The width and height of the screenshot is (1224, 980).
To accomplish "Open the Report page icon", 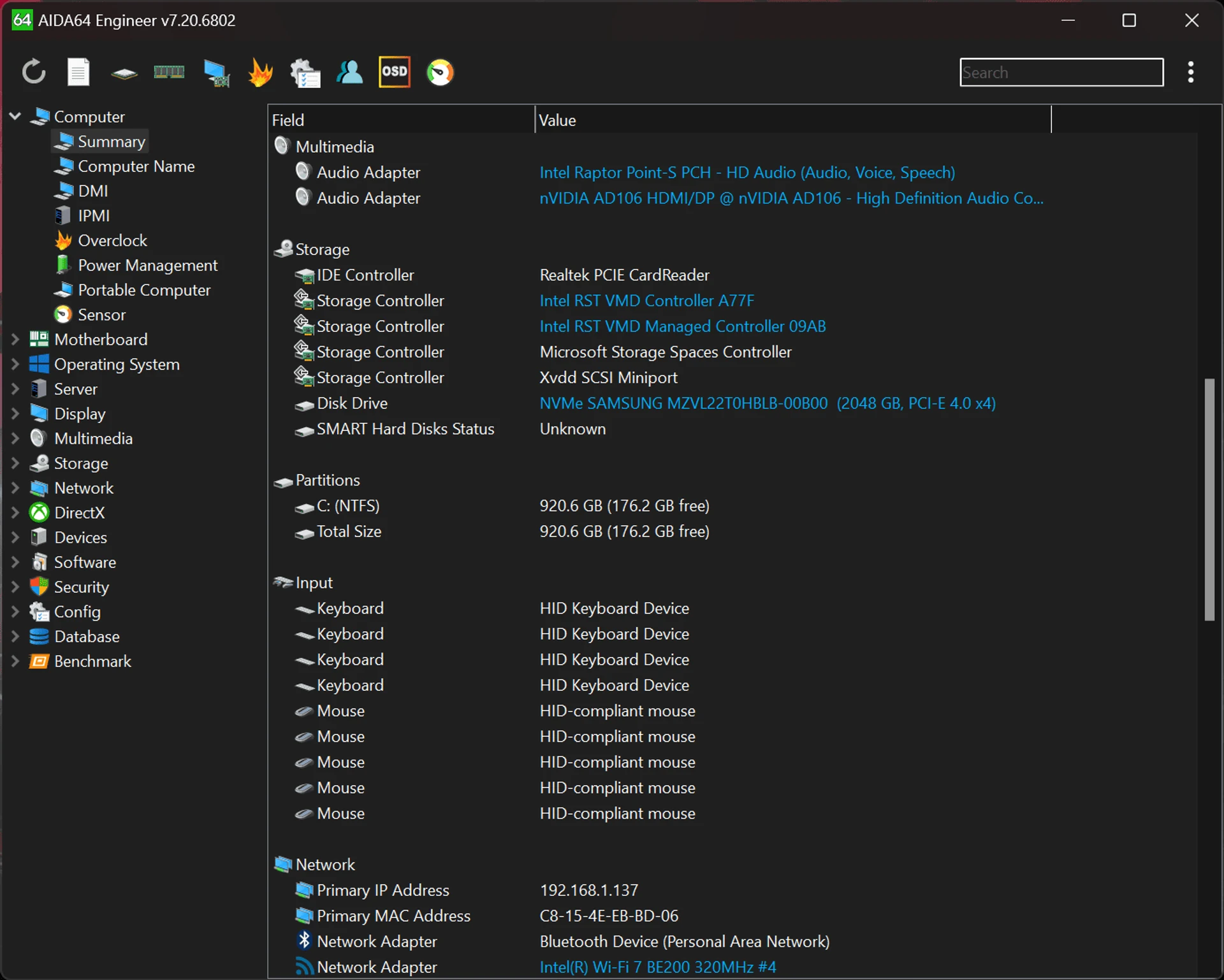I will [x=78, y=72].
